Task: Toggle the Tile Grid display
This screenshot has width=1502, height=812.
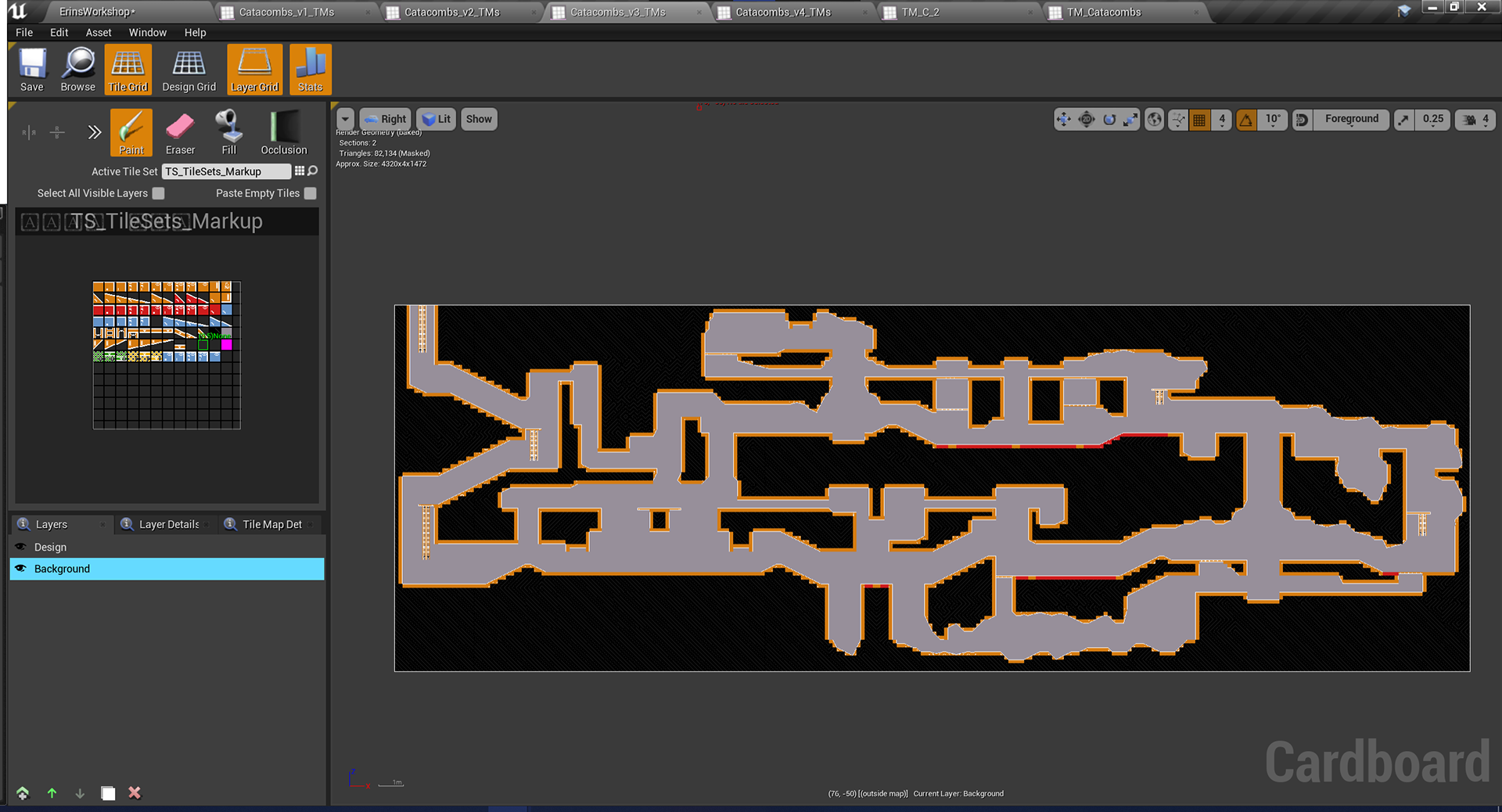Action: pyautogui.click(x=128, y=70)
